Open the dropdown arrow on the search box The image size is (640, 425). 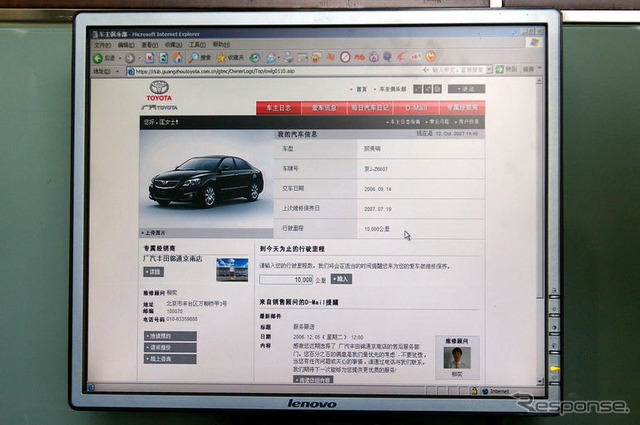pos(489,70)
